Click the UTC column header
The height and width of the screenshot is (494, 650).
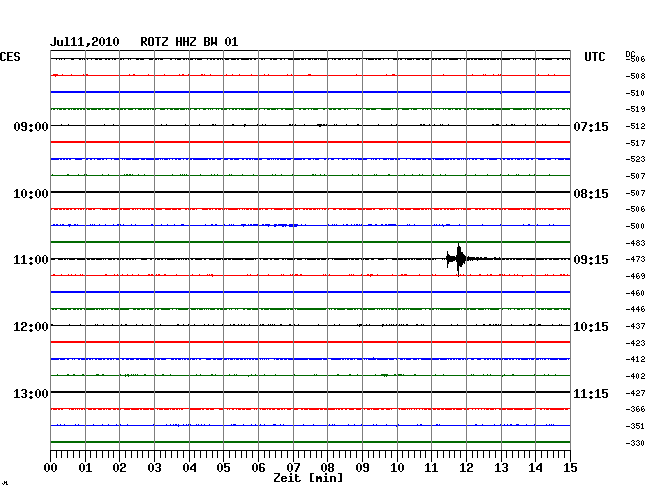click(594, 57)
